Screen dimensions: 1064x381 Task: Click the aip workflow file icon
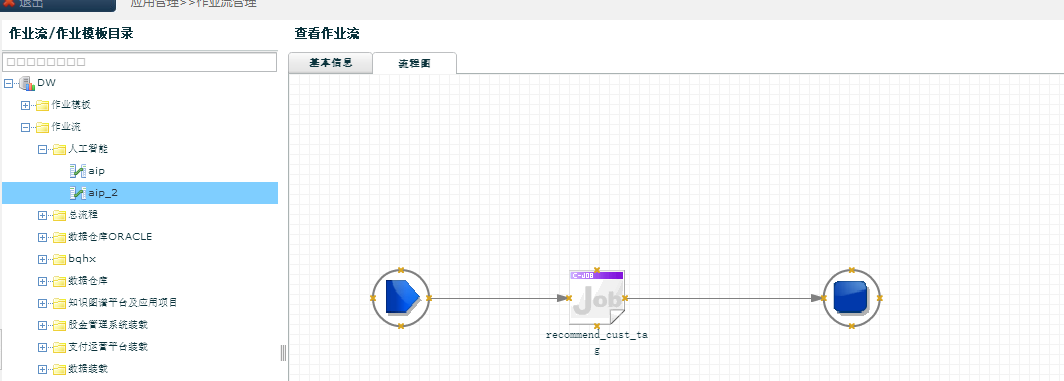tap(77, 171)
